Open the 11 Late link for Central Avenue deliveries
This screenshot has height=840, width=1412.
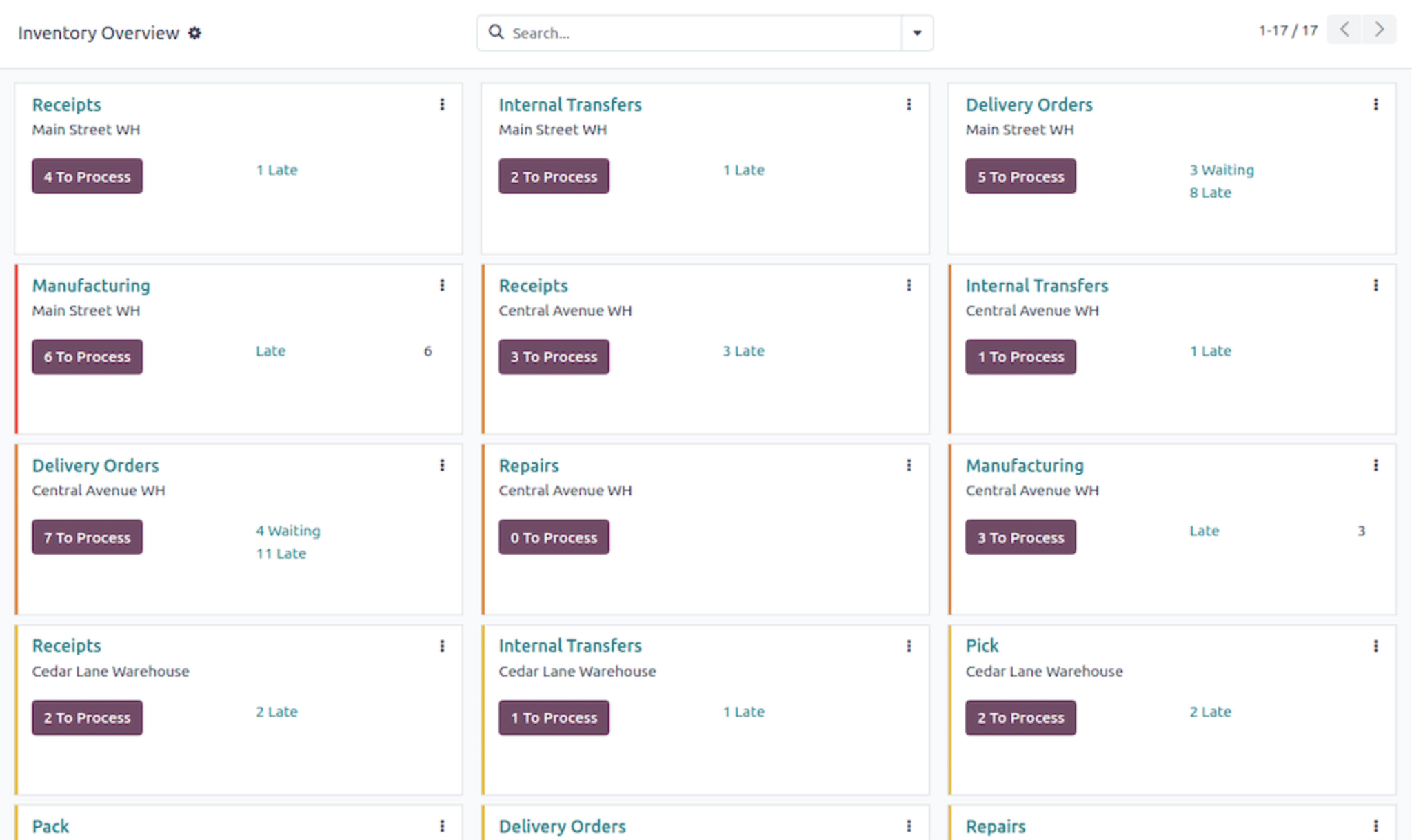tap(281, 553)
